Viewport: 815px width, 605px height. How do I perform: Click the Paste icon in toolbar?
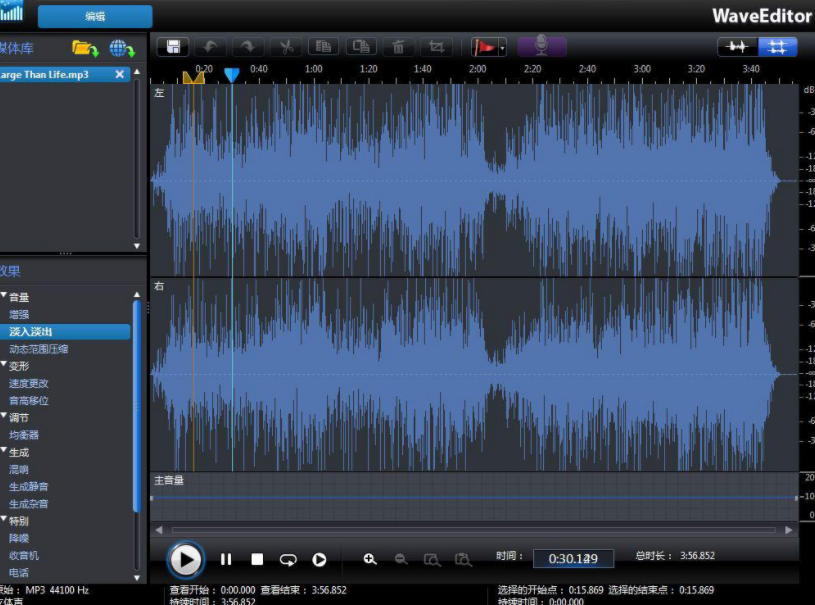point(361,47)
